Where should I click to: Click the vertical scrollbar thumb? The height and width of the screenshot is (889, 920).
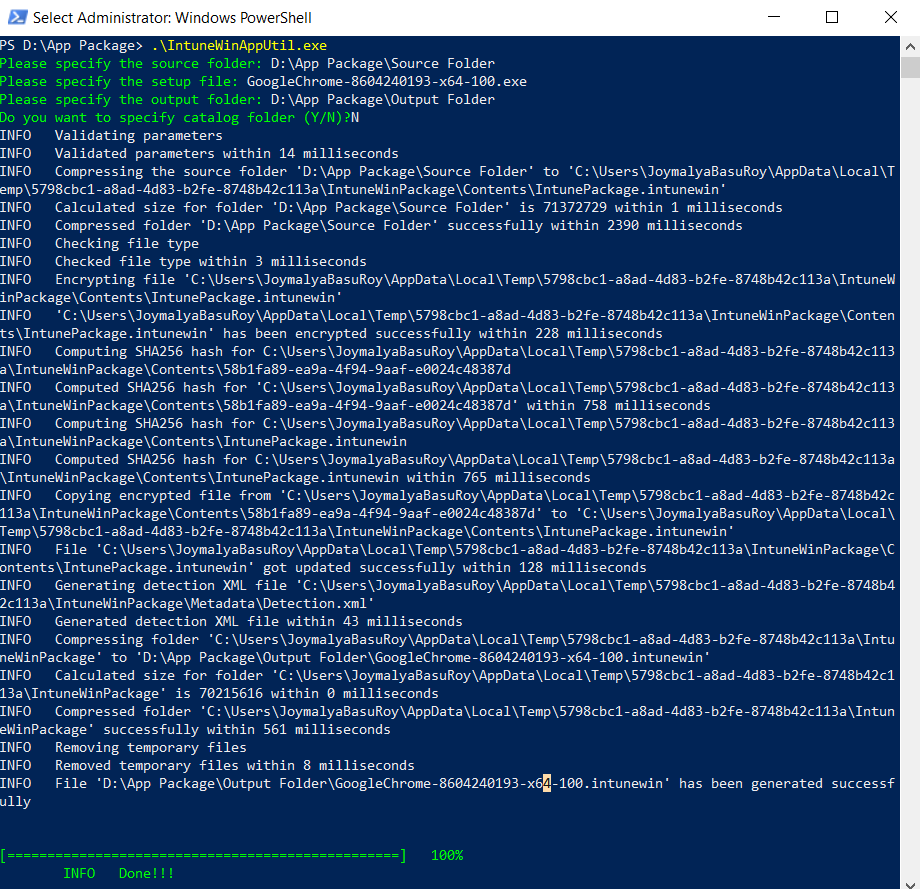pos(909,67)
